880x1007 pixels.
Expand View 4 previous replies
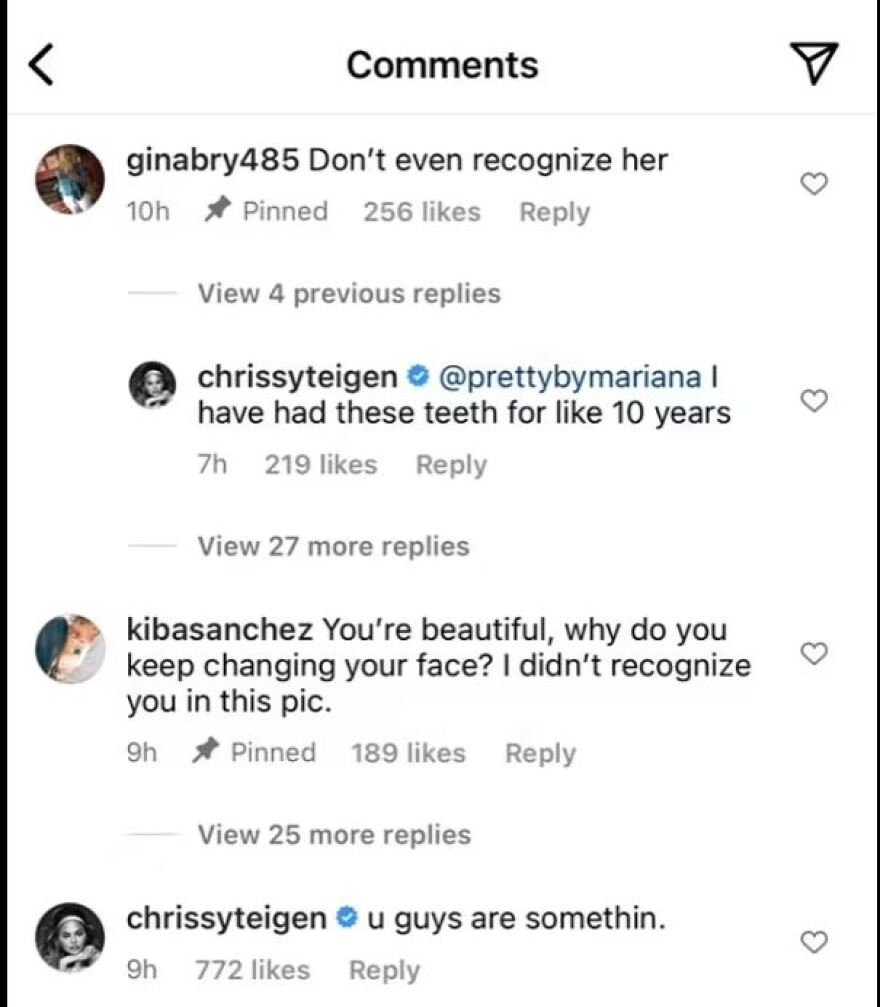(349, 293)
